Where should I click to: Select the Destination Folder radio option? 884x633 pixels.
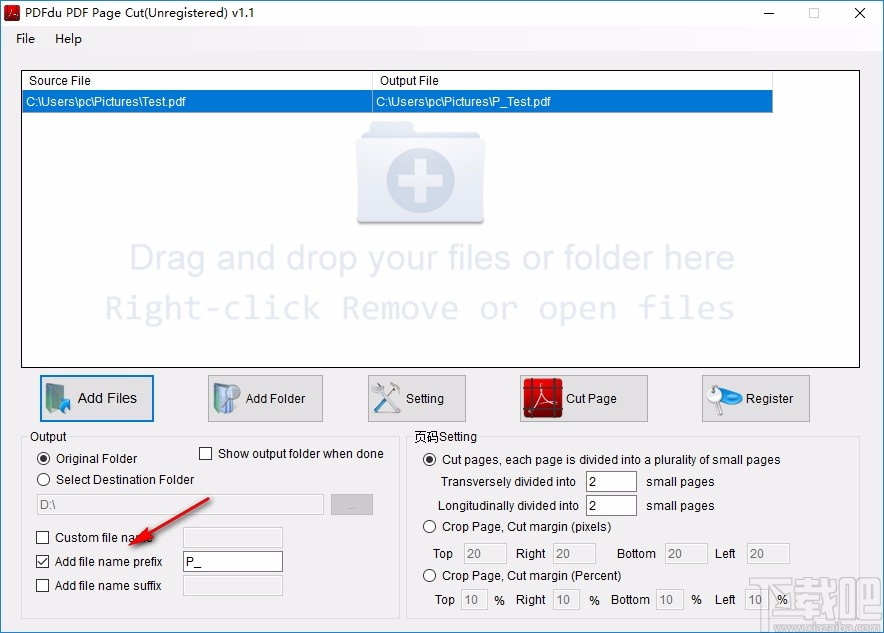pyautogui.click(x=42, y=479)
